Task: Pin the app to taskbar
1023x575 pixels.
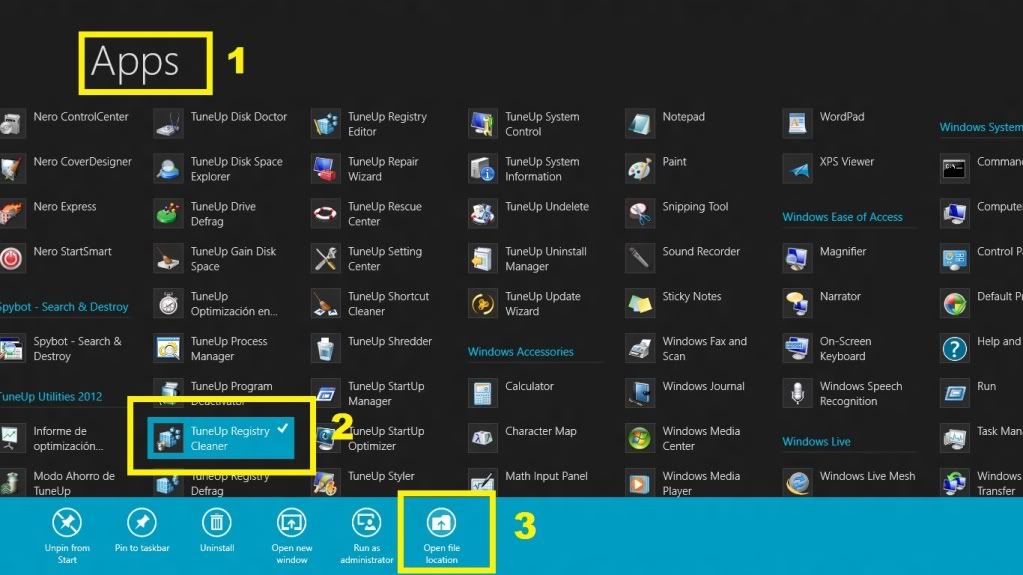Action: [142, 523]
